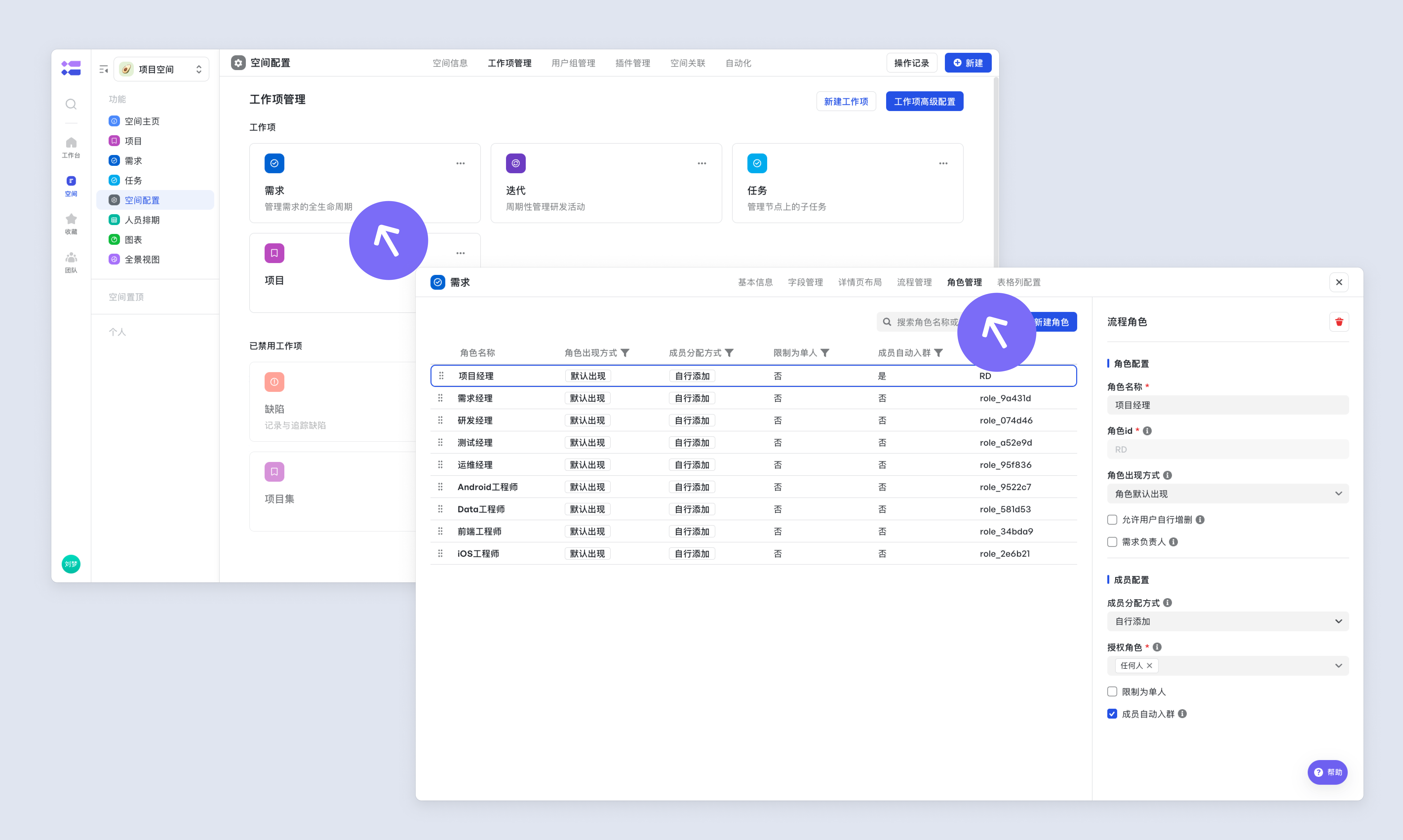Delete the role with the red trash icon
Viewport: 1403px width, 840px height.
(x=1339, y=322)
